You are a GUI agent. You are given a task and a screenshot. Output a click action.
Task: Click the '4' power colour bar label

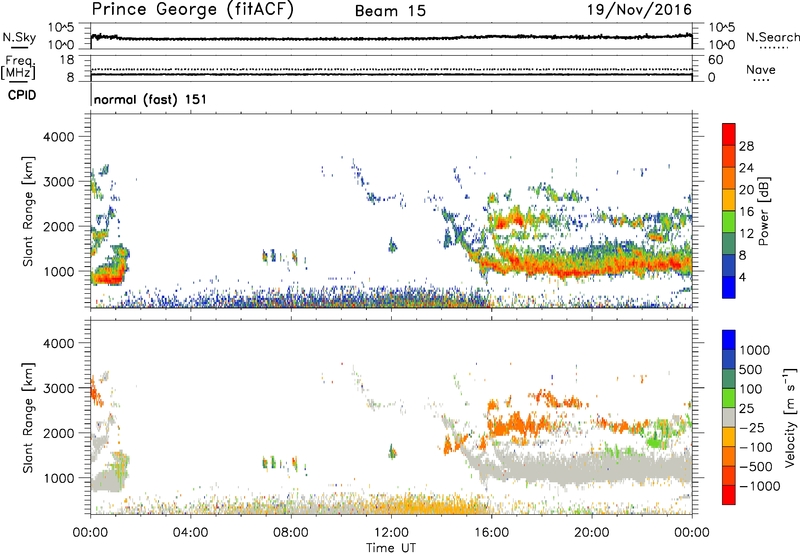point(743,277)
